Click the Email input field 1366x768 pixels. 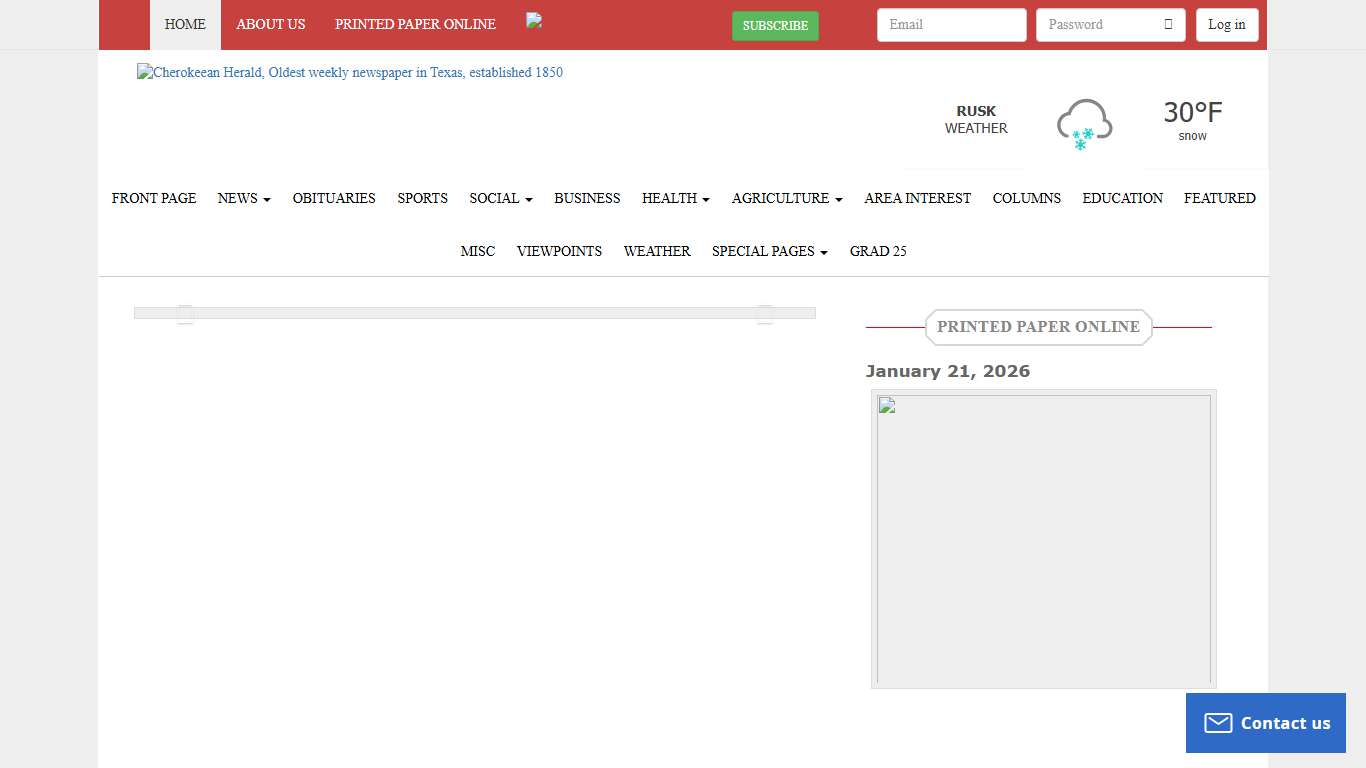(951, 24)
